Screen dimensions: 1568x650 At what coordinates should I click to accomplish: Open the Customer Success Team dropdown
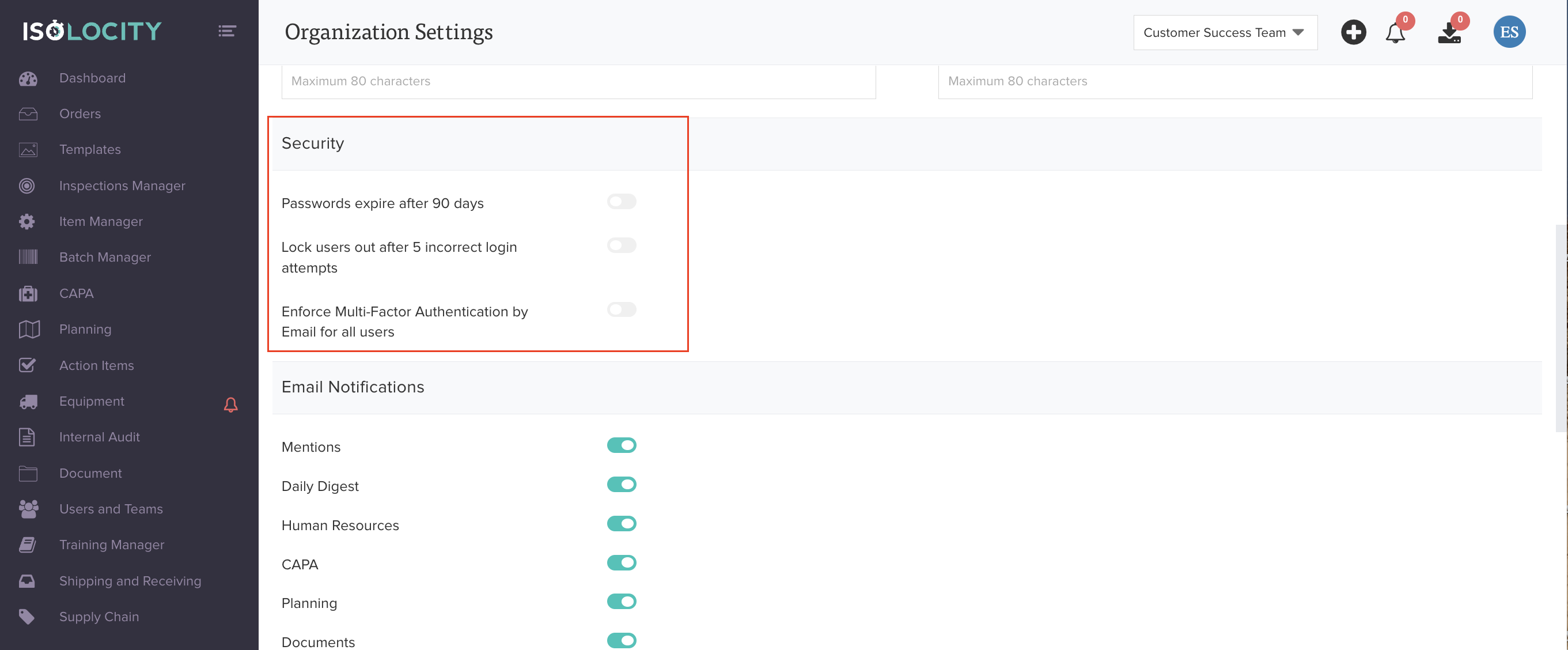[1224, 33]
